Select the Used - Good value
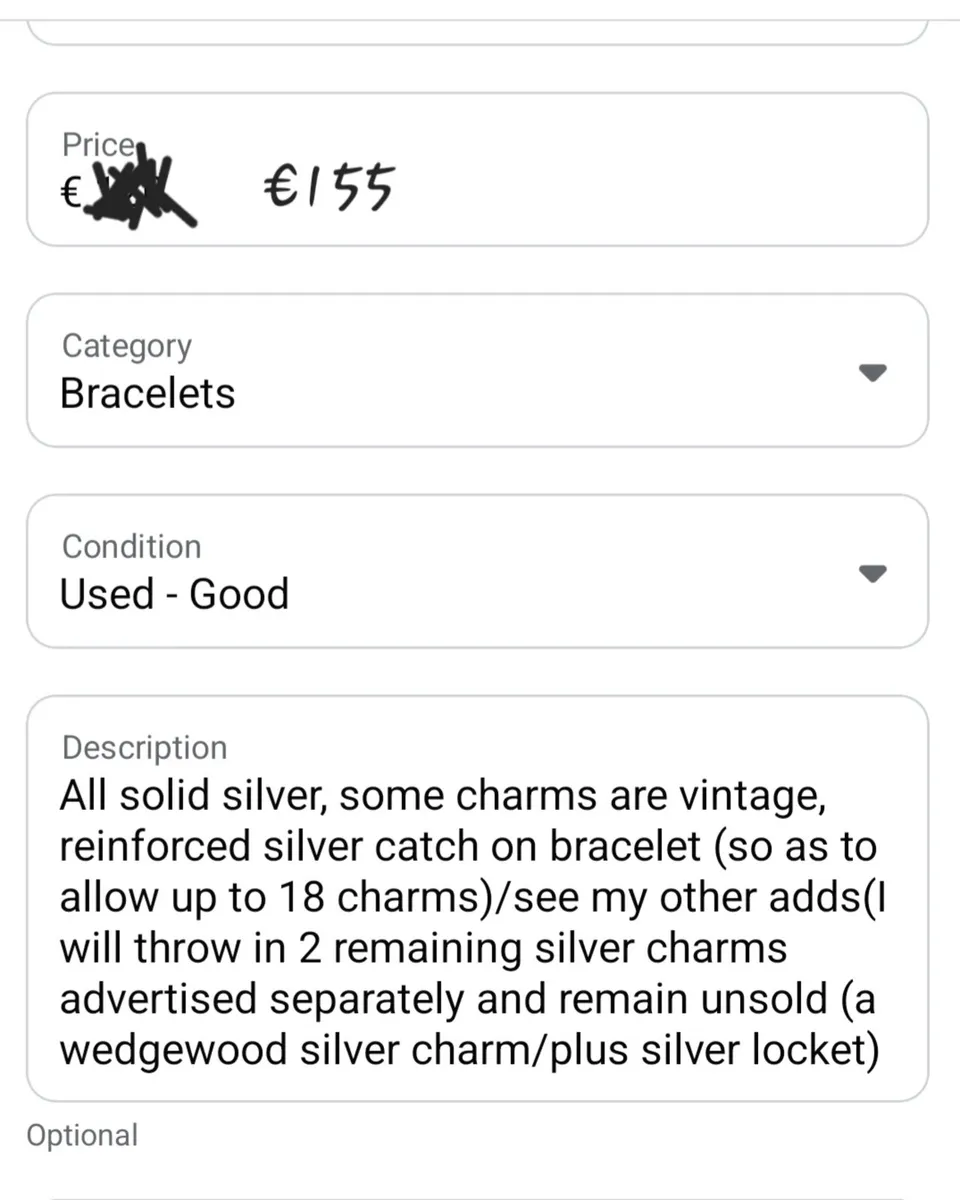The width and height of the screenshot is (960, 1200). tap(174, 594)
